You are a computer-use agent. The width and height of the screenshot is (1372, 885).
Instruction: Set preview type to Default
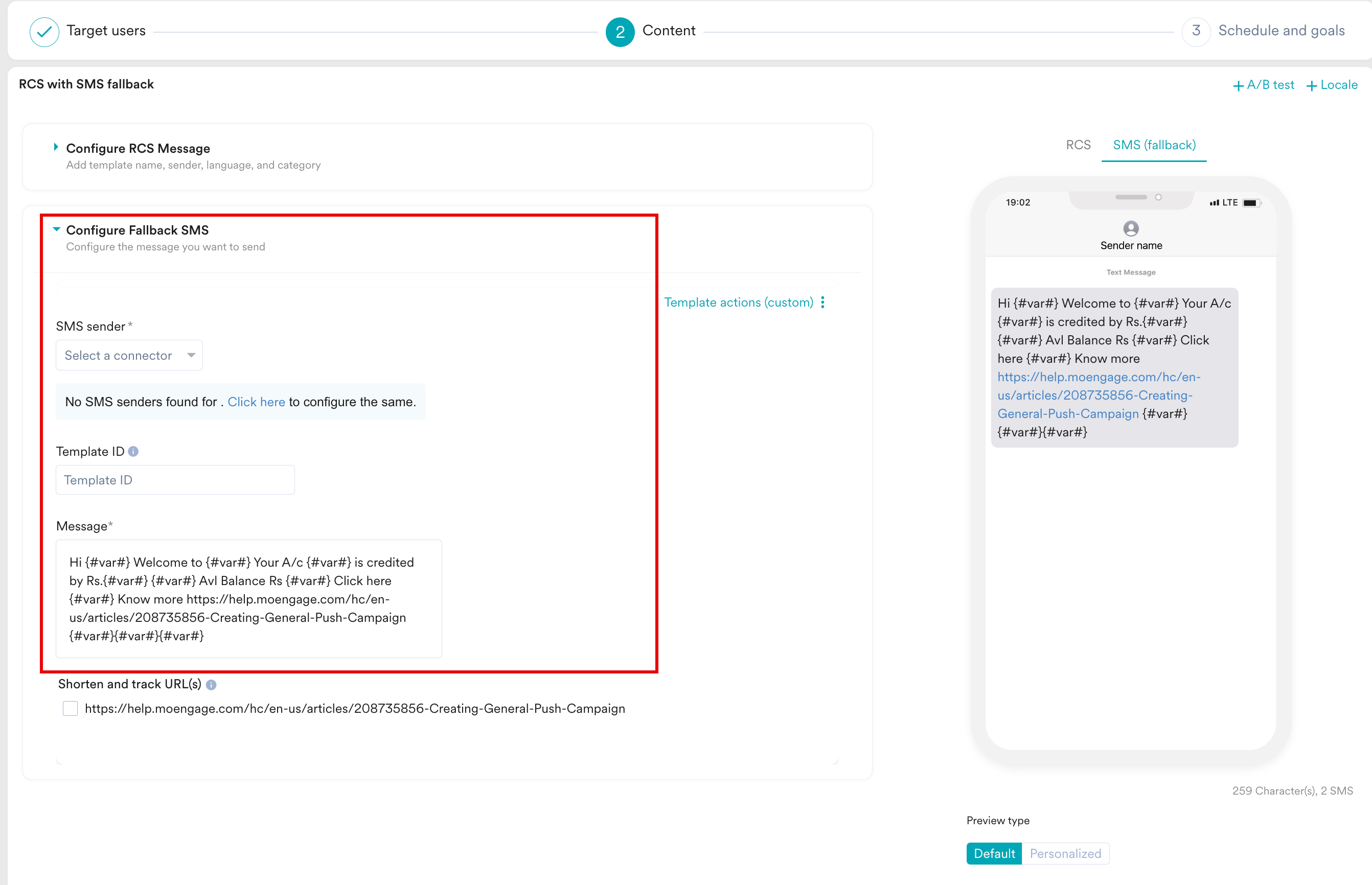coord(994,853)
